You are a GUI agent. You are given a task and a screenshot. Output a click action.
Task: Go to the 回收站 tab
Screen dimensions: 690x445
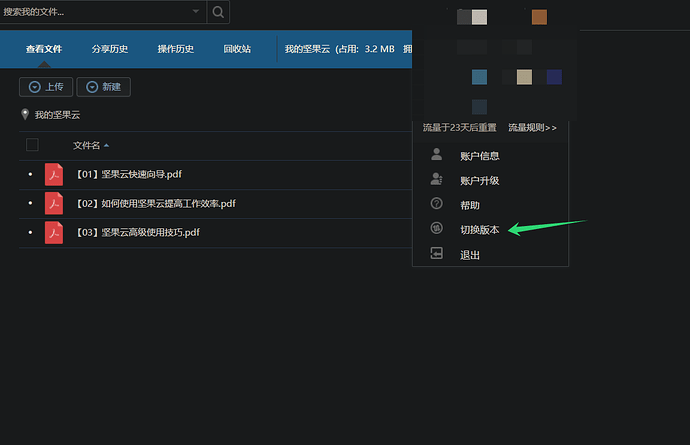click(237, 49)
